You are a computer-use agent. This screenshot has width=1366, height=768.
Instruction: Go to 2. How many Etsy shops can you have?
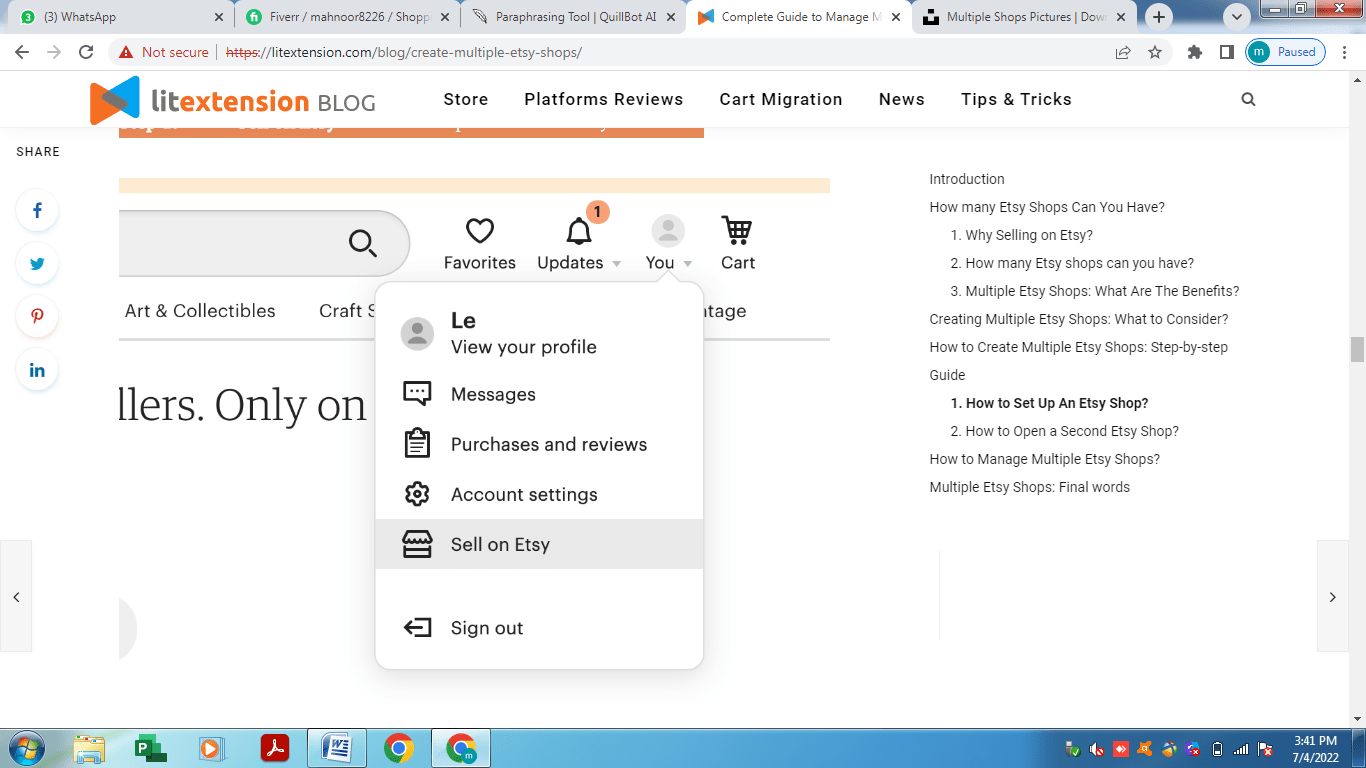[1072, 263]
